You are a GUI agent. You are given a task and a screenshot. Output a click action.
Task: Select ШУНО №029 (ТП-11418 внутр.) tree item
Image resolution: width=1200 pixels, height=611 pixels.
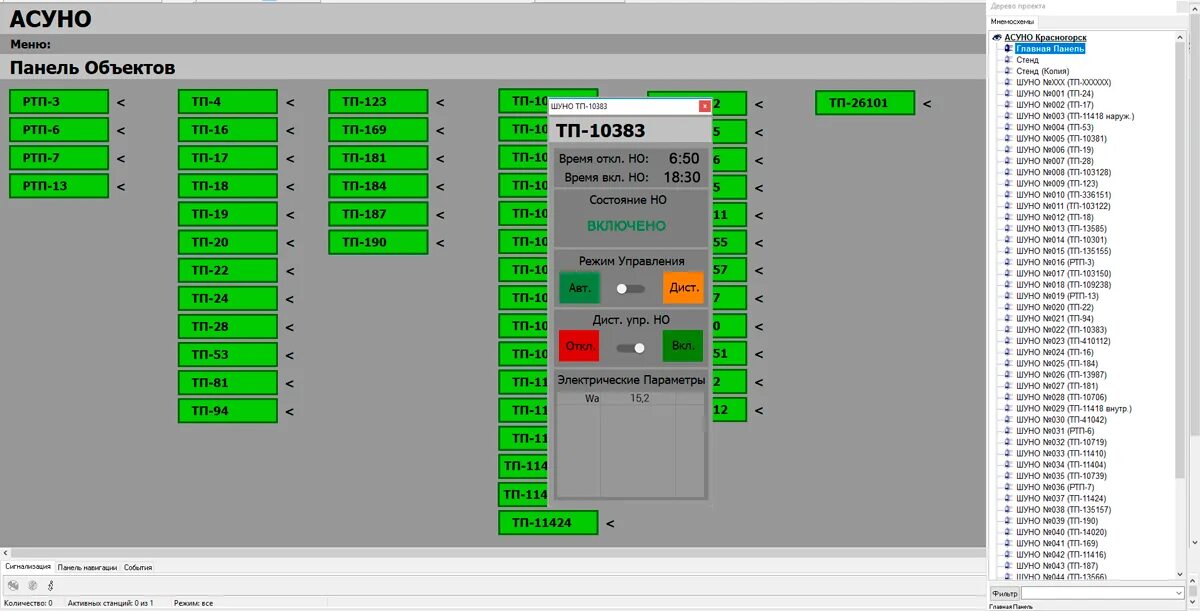pyautogui.click(x=1074, y=408)
